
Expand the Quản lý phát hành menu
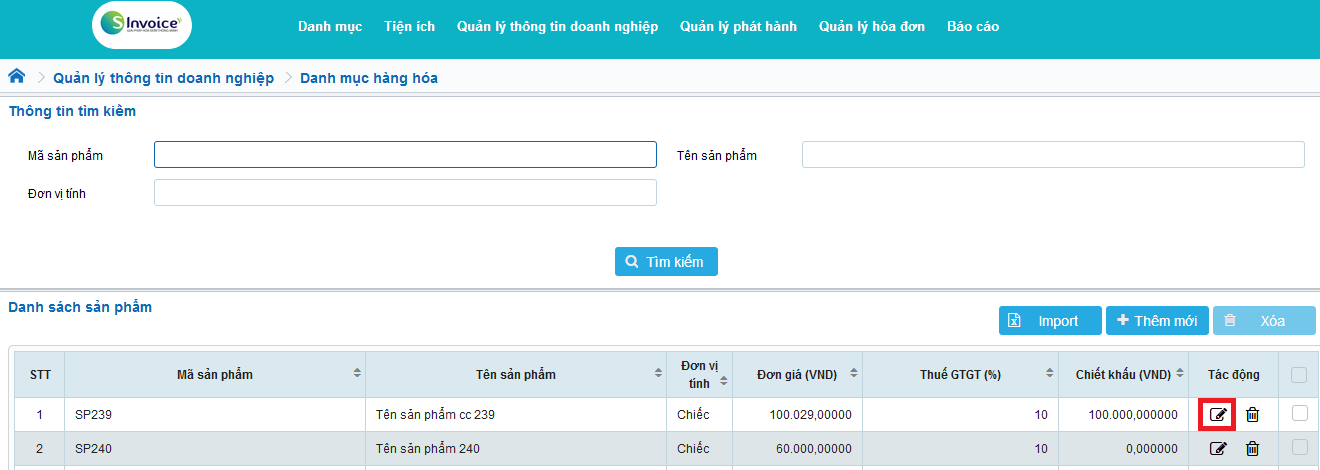[x=738, y=27]
